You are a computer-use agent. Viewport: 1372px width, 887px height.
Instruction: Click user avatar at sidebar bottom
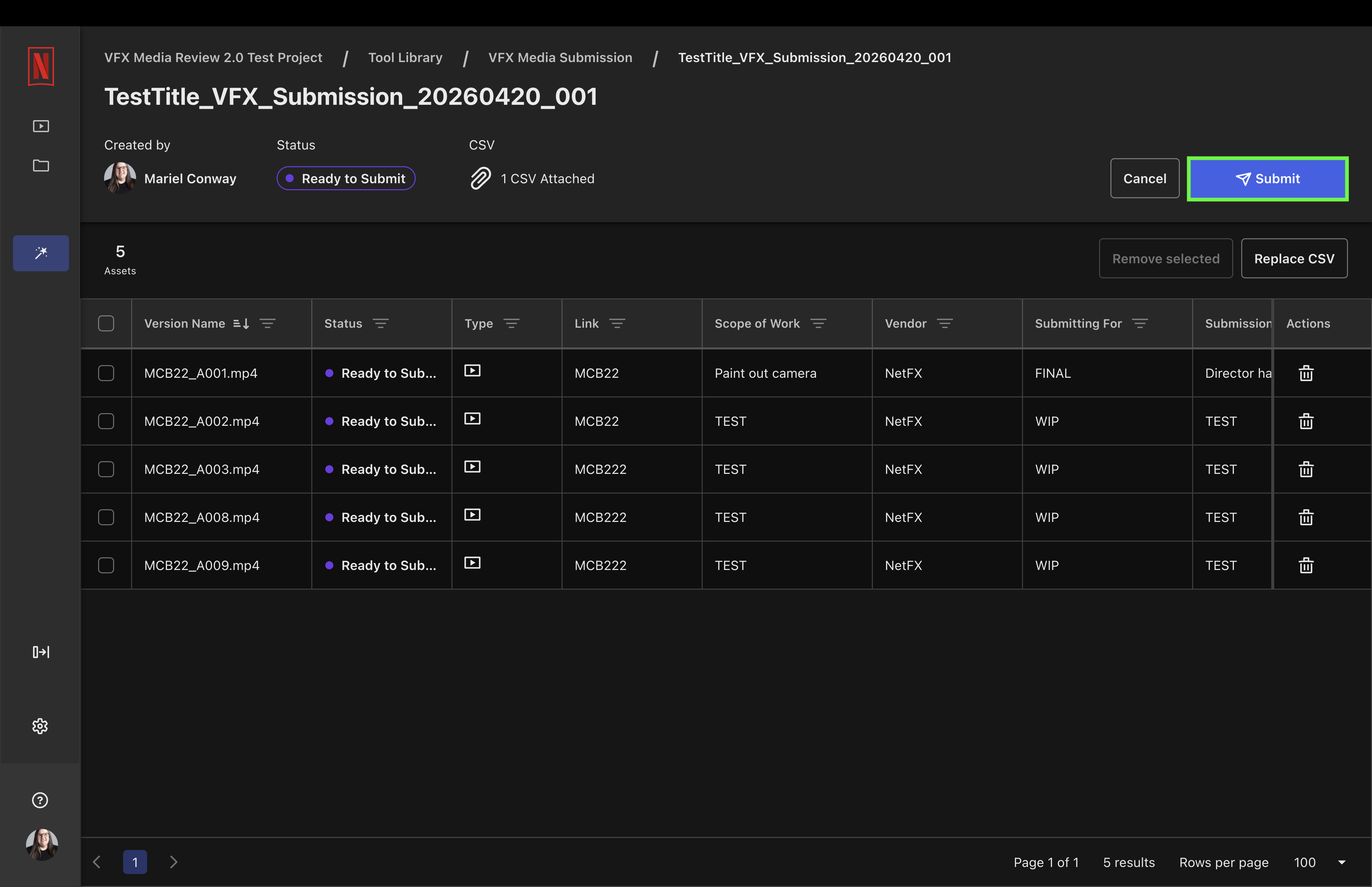tap(42, 845)
